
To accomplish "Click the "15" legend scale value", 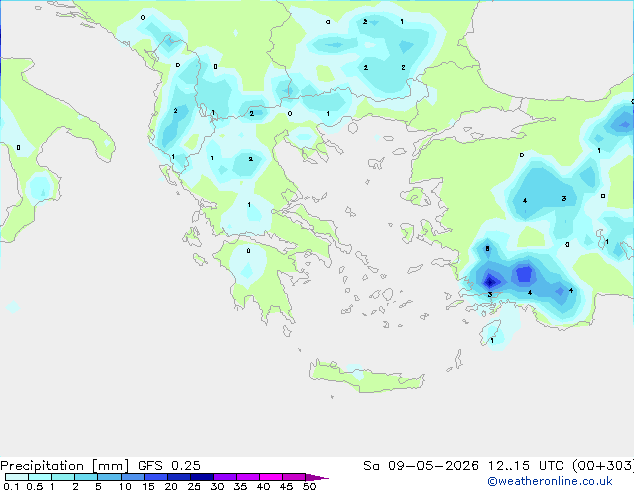I will click(148, 486).
